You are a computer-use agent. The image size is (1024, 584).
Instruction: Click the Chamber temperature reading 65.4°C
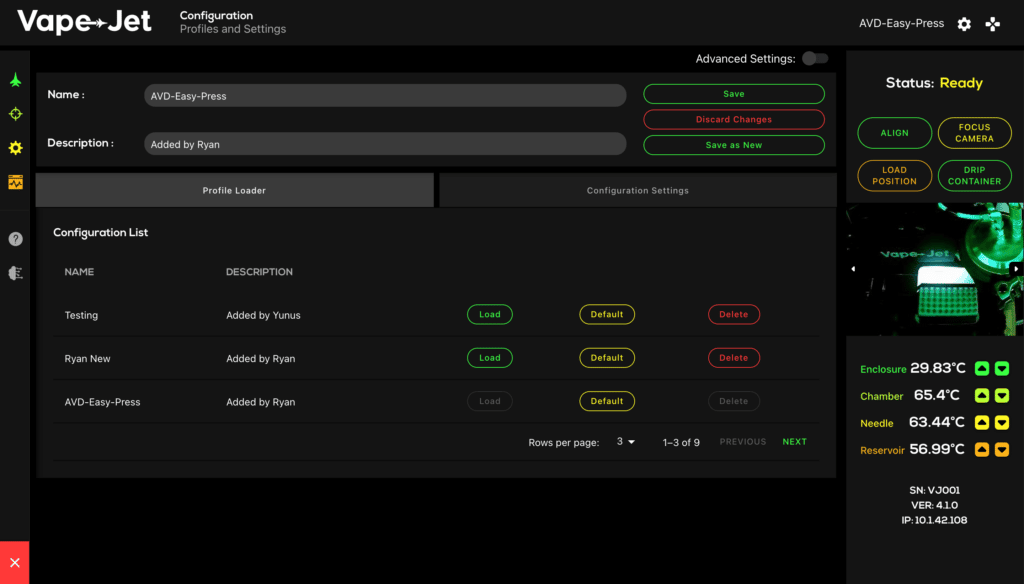[936, 395]
